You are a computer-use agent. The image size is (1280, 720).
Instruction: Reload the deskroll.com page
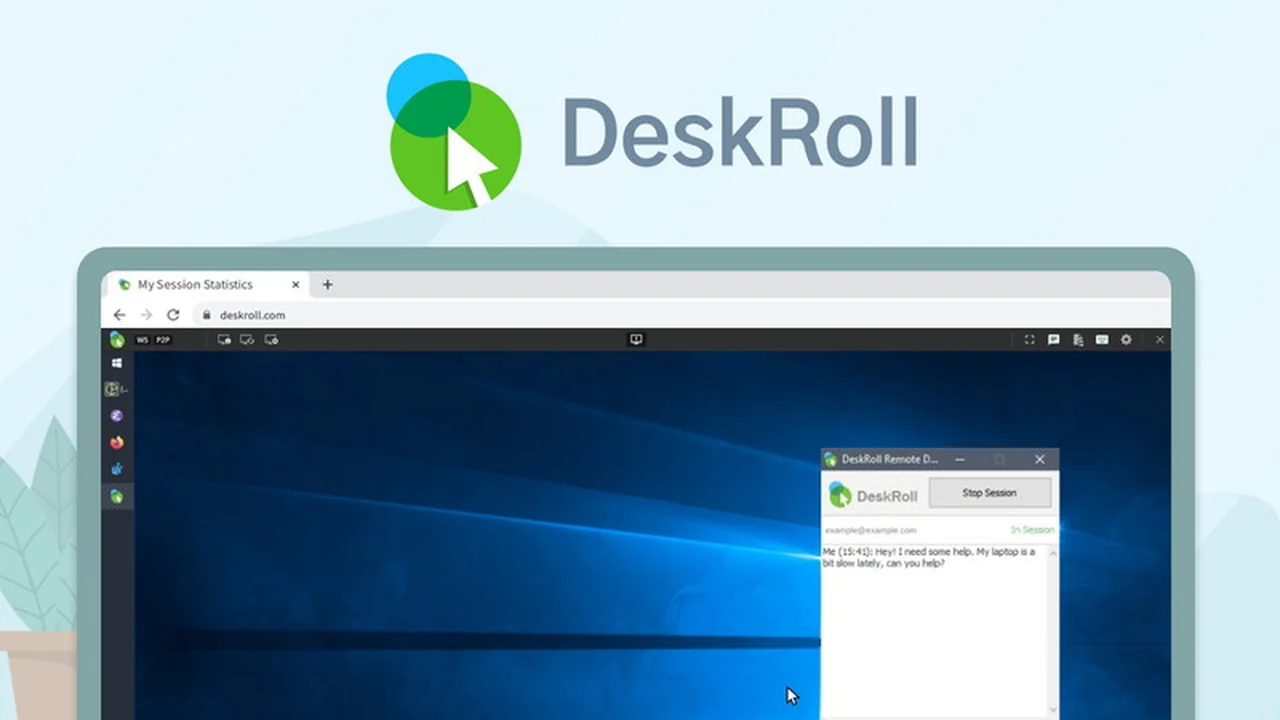(x=173, y=315)
